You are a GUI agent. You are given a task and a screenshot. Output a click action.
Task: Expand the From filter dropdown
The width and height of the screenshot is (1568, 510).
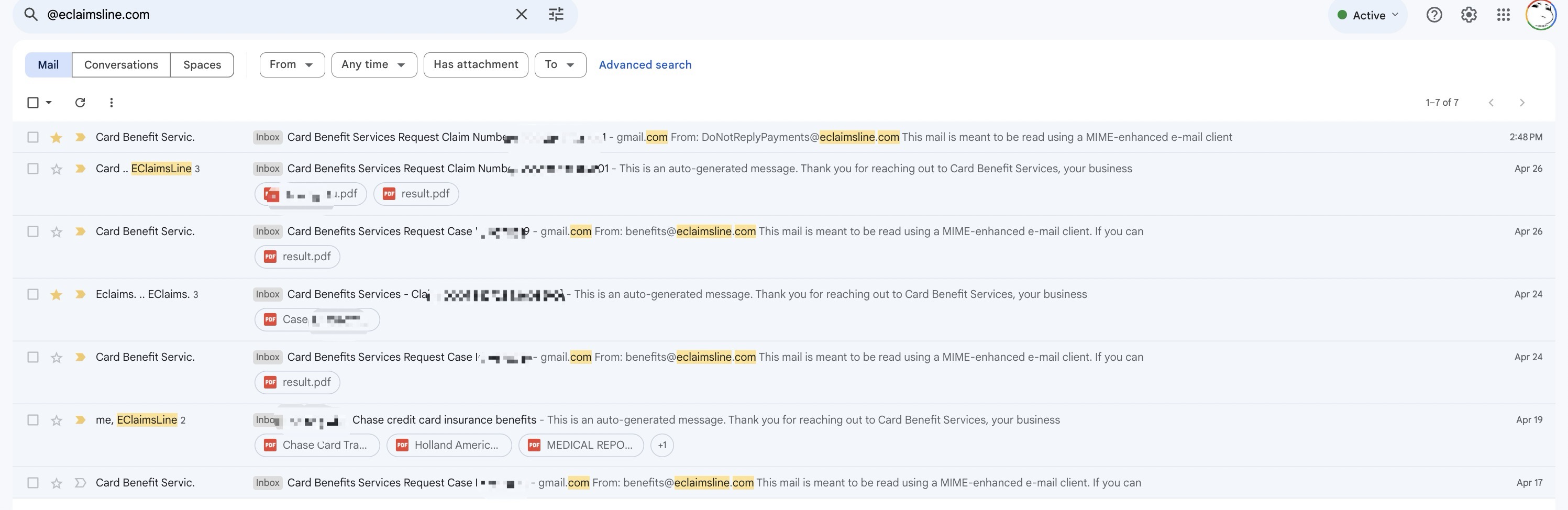pyautogui.click(x=292, y=64)
